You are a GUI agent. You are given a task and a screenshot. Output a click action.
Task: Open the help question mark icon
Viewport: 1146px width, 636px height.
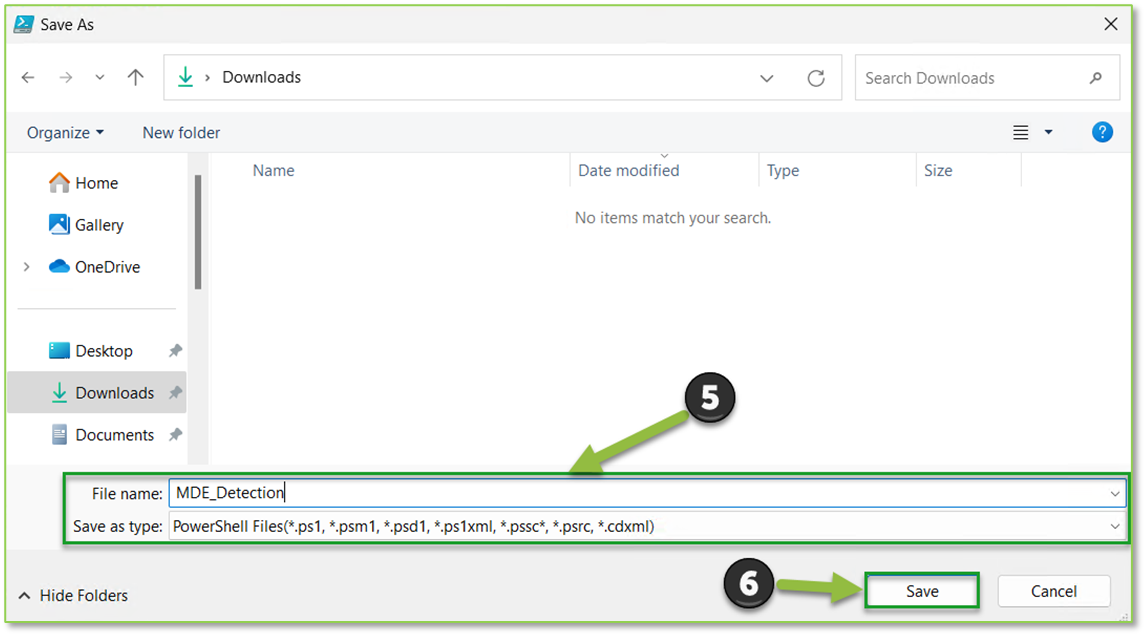(x=1102, y=132)
